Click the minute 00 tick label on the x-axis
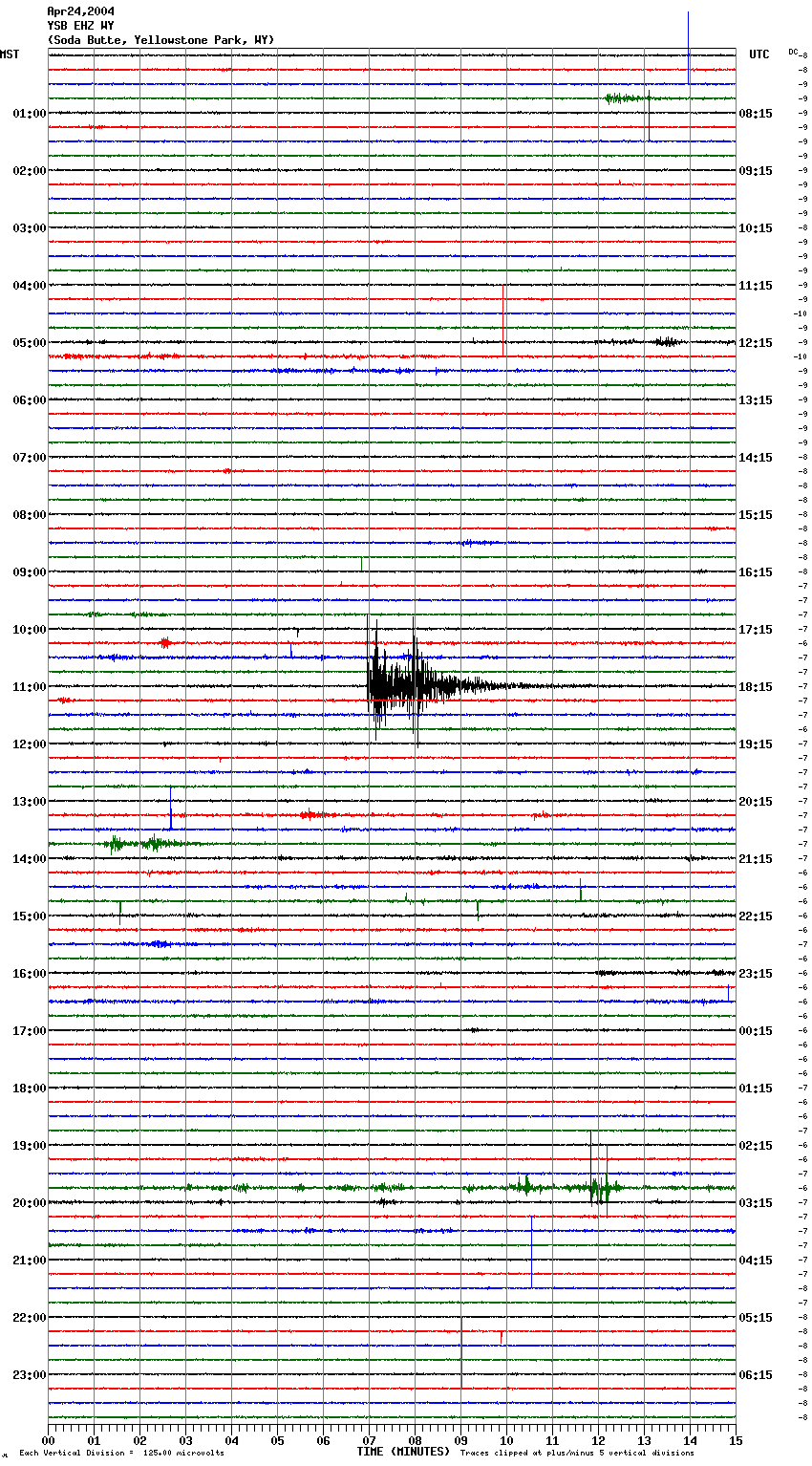Screen dimensions: 812x1466 coord(48,1440)
